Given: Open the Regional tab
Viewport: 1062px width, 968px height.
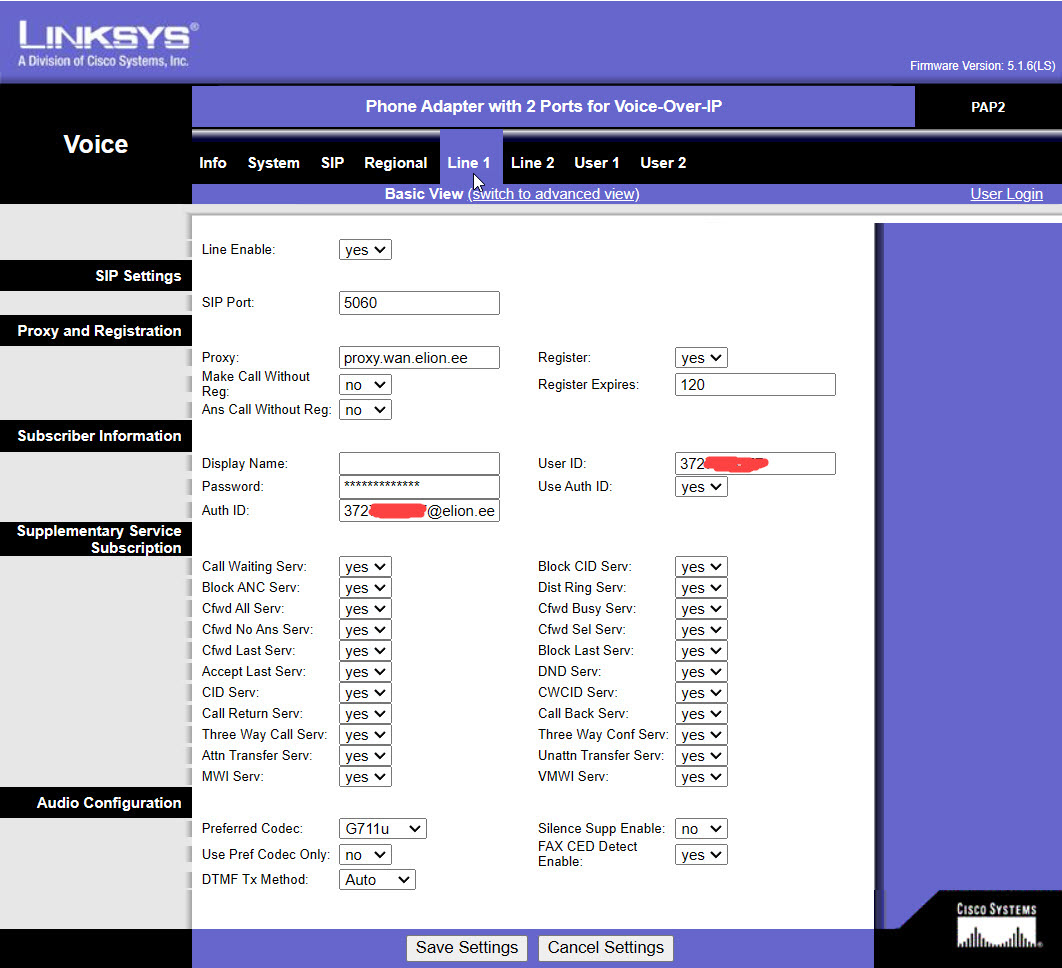Looking at the screenshot, I should click(x=395, y=163).
